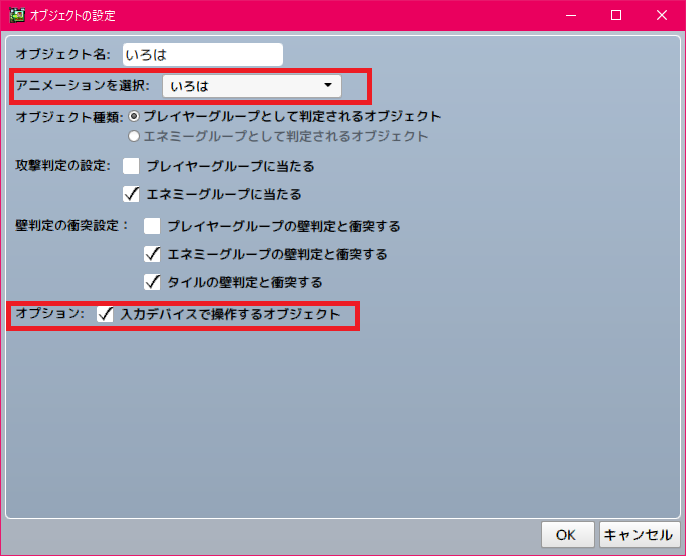Uncheck エネミーグループに当たる checkbox

(x=131, y=194)
